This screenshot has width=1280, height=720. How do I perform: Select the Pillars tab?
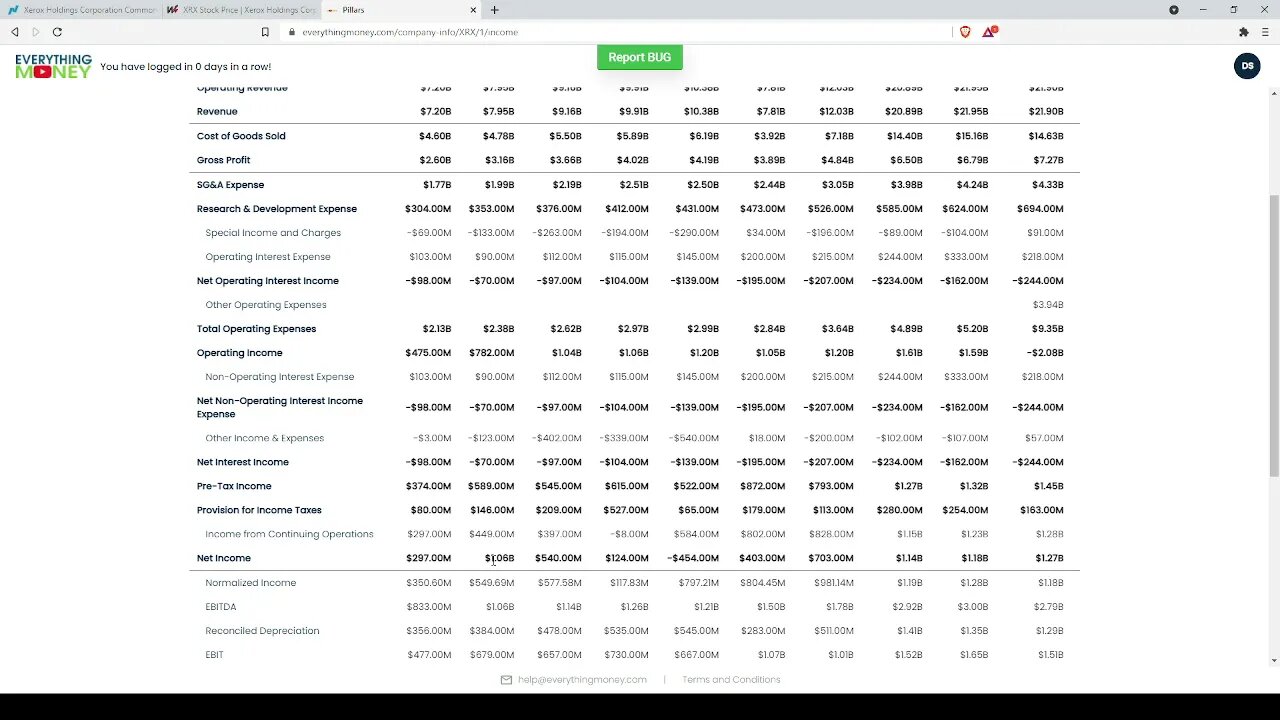click(x=402, y=10)
